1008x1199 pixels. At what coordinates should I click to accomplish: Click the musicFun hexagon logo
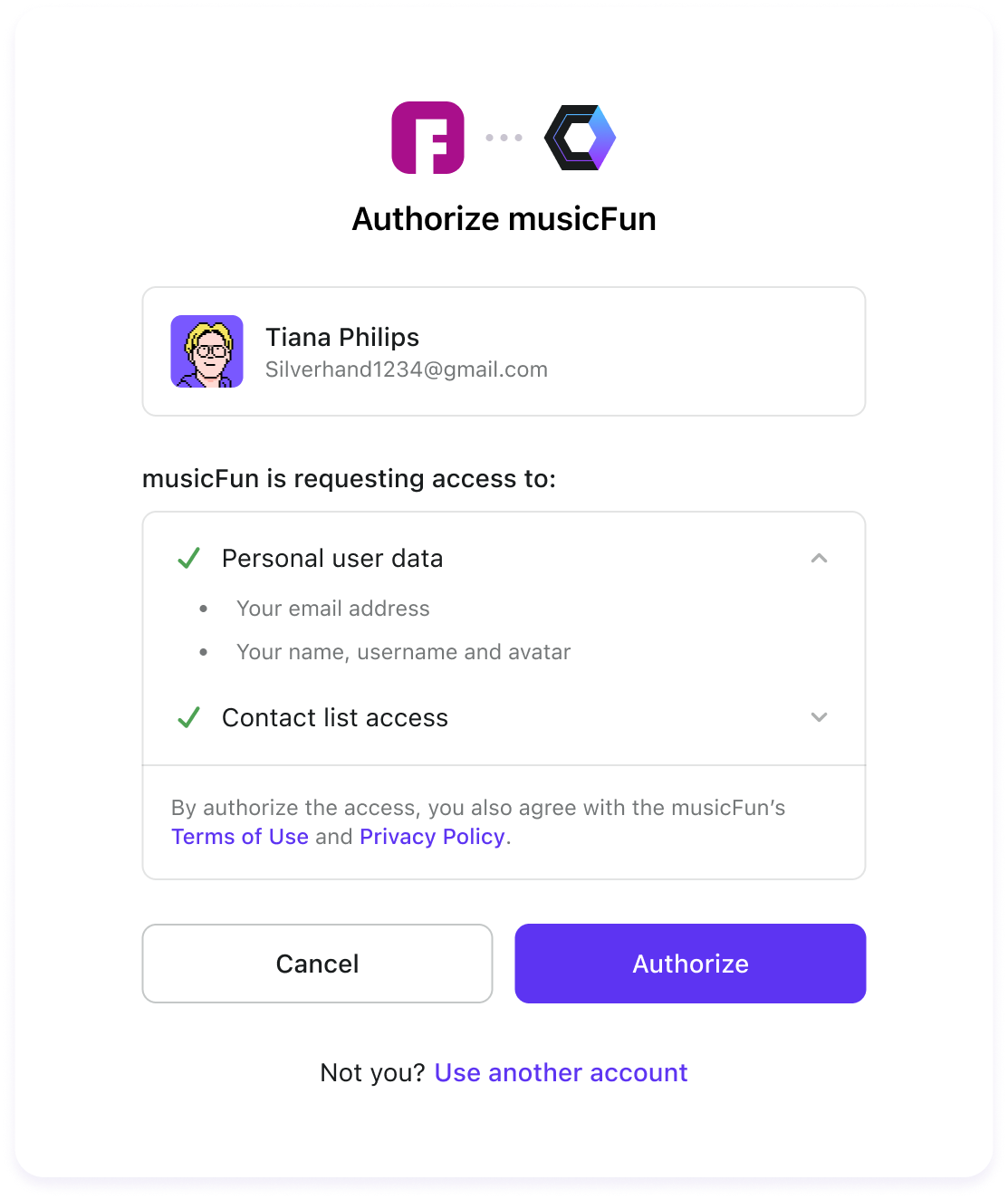coord(581,137)
